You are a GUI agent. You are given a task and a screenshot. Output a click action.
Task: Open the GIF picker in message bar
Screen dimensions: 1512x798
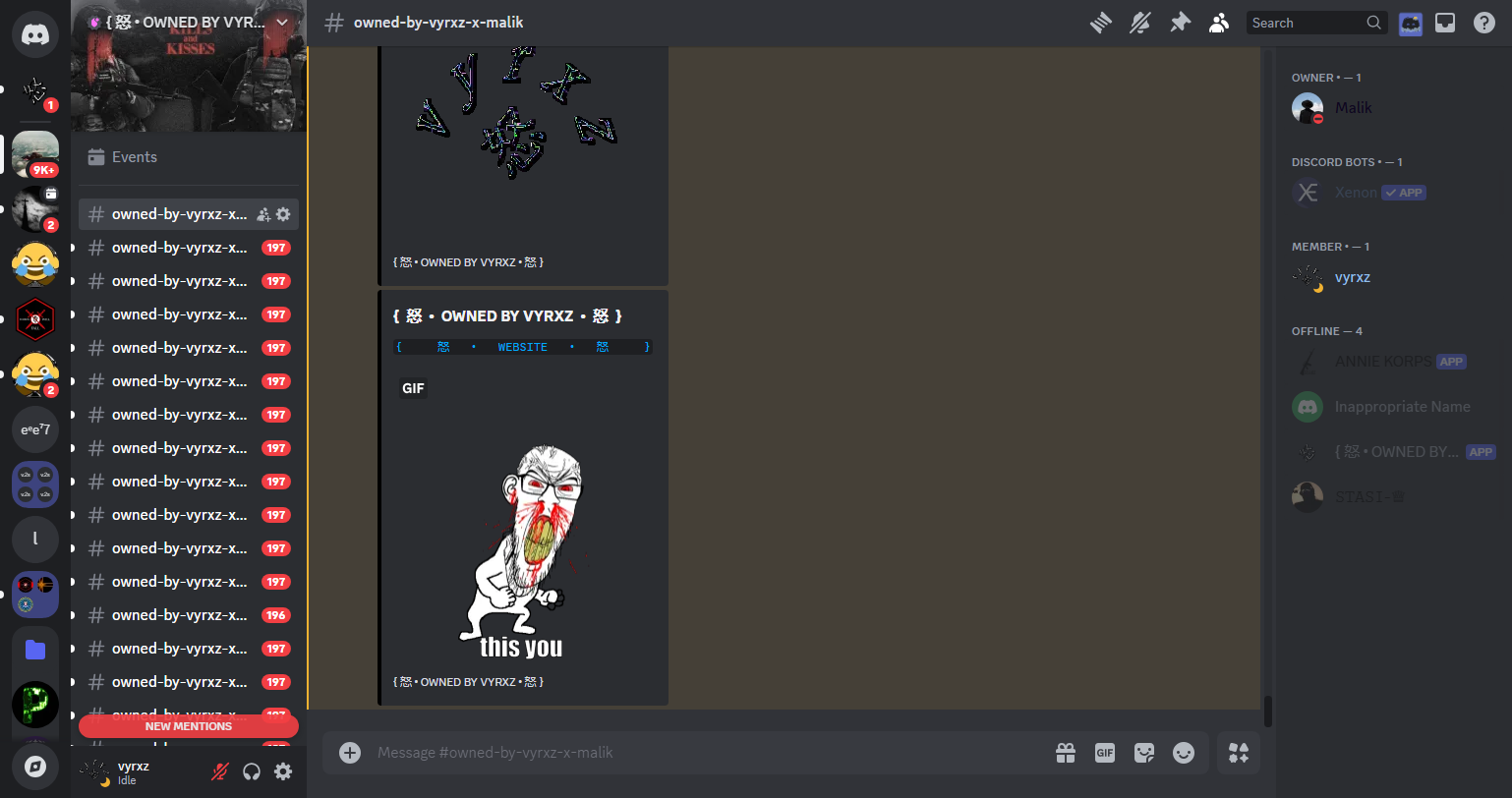pos(1105,753)
